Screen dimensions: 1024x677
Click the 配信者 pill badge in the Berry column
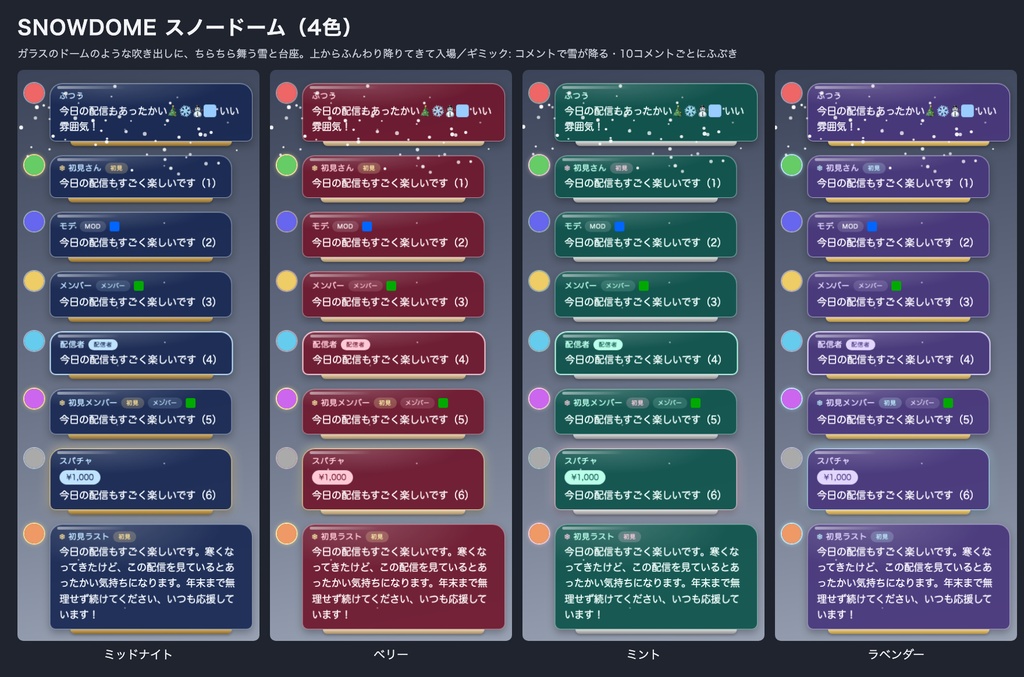[x=355, y=344]
